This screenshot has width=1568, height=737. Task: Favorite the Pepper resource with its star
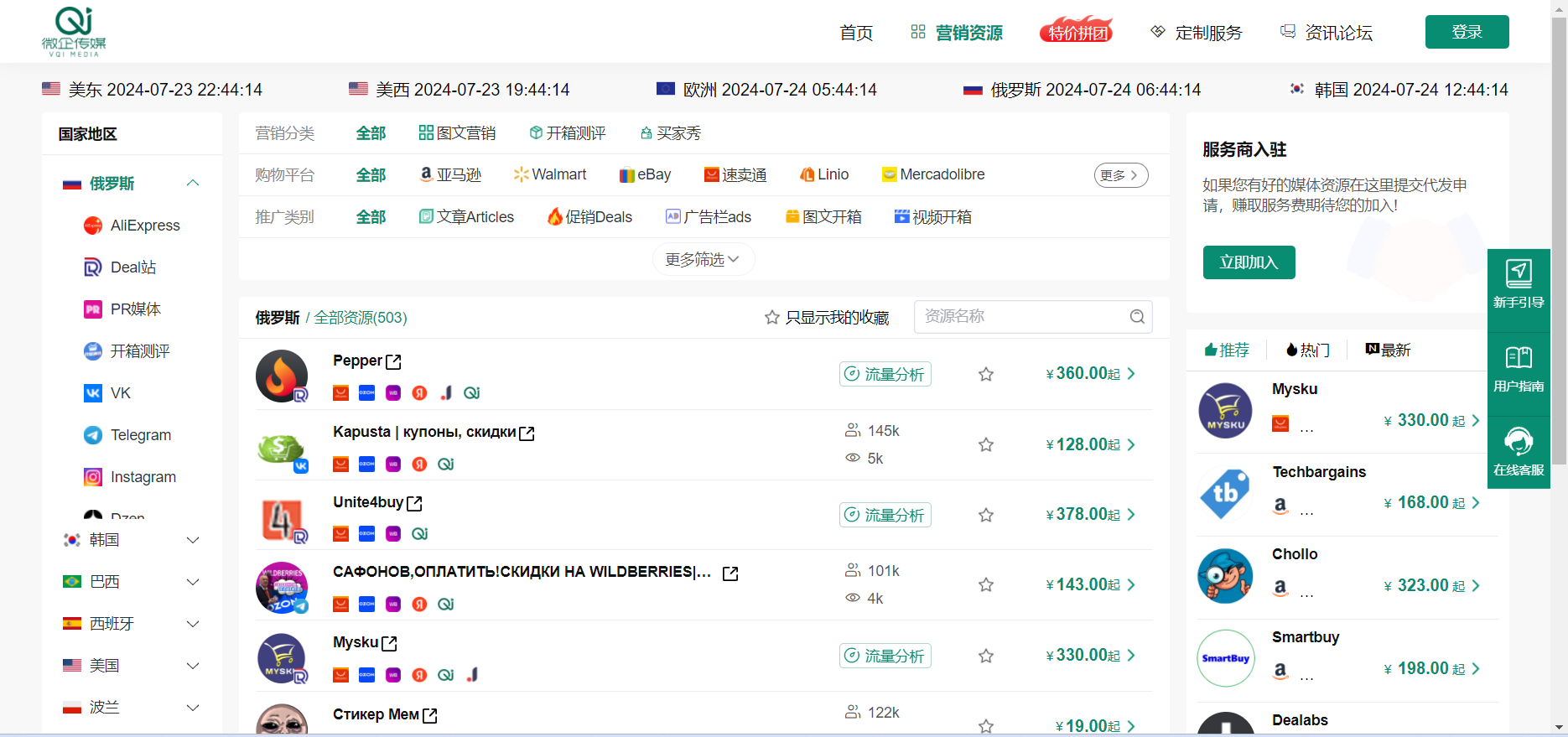(x=986, y=374)
